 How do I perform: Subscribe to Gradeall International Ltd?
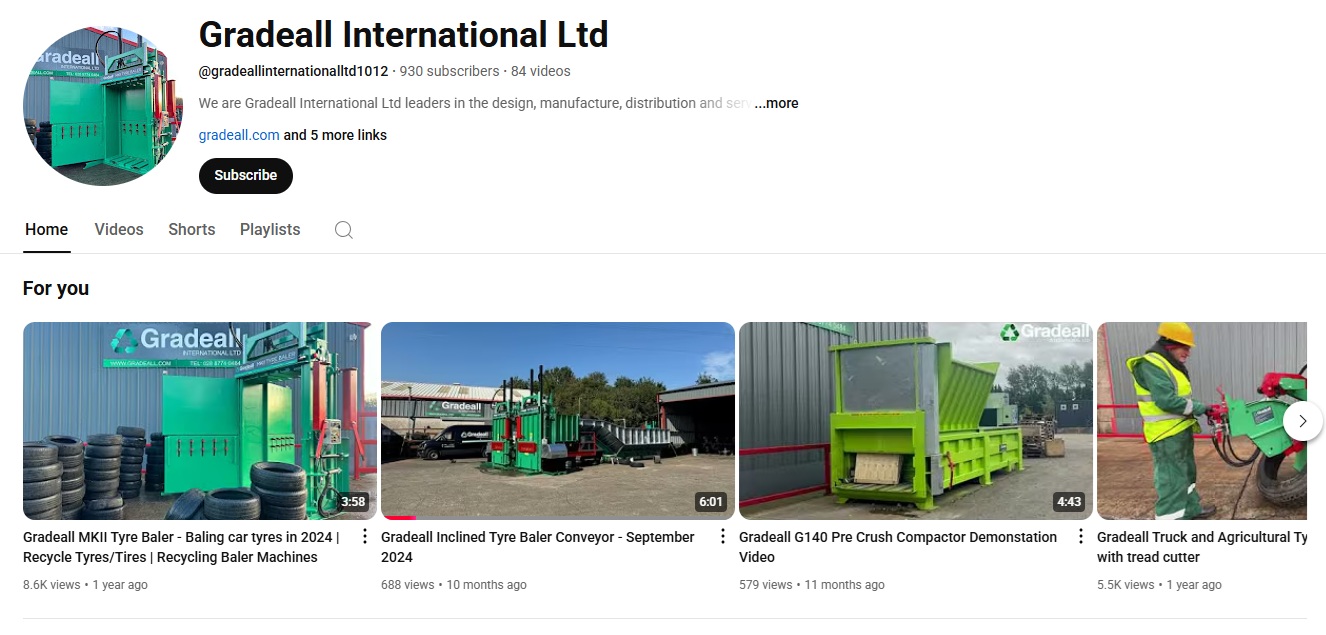[x=246, y=175]
